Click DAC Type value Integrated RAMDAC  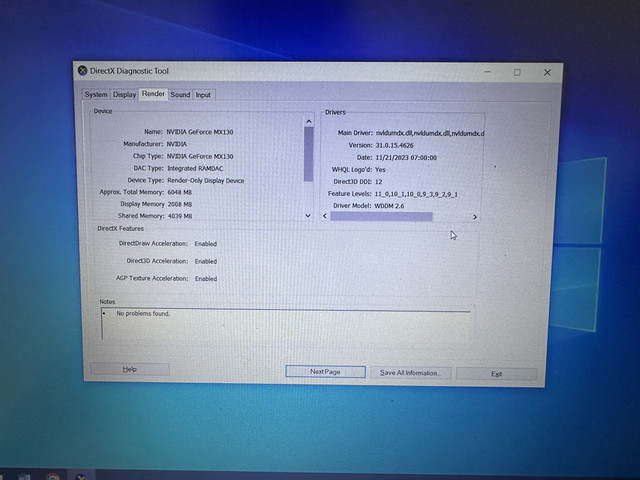tap(195, 168)
